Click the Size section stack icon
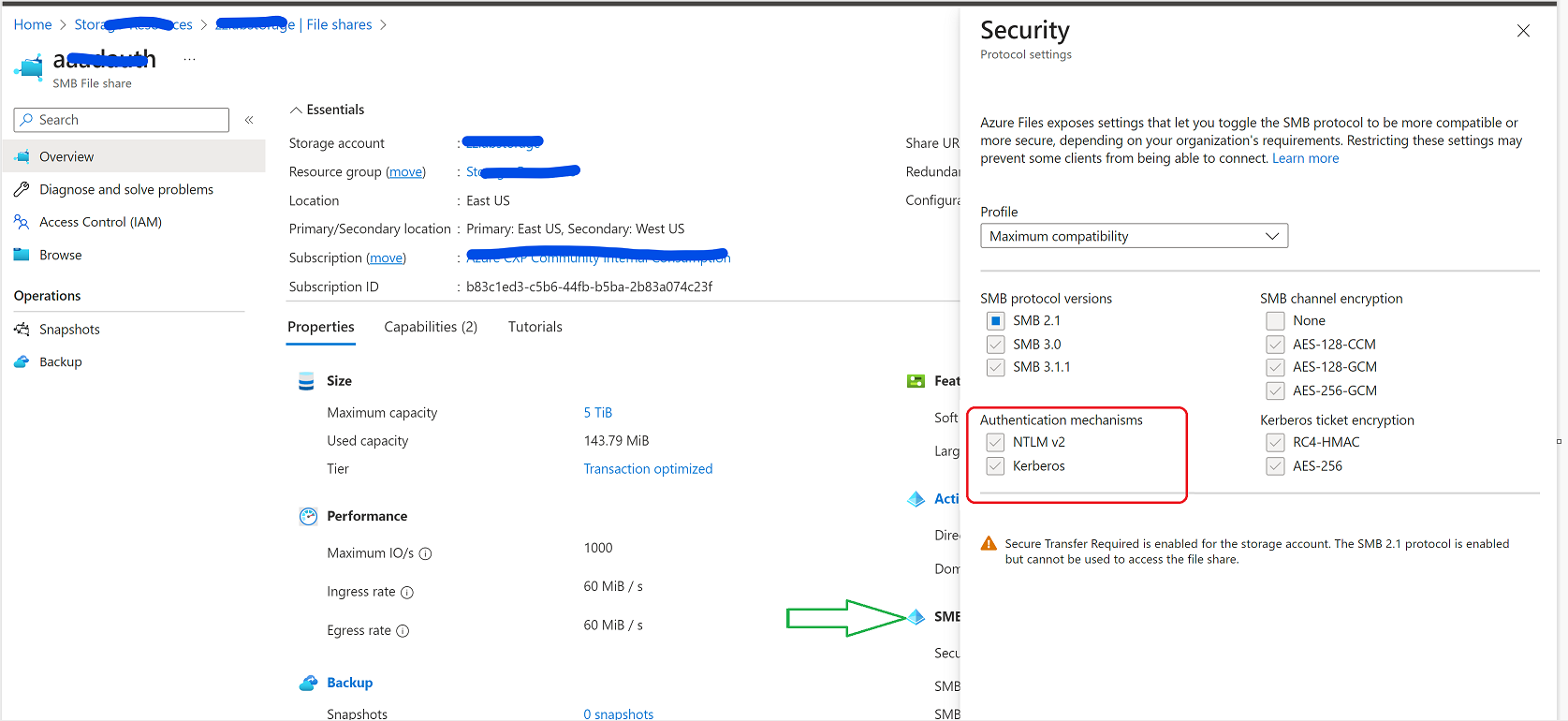The height and width of the screenshot is (721, 1568). click(x=306, y=381)
